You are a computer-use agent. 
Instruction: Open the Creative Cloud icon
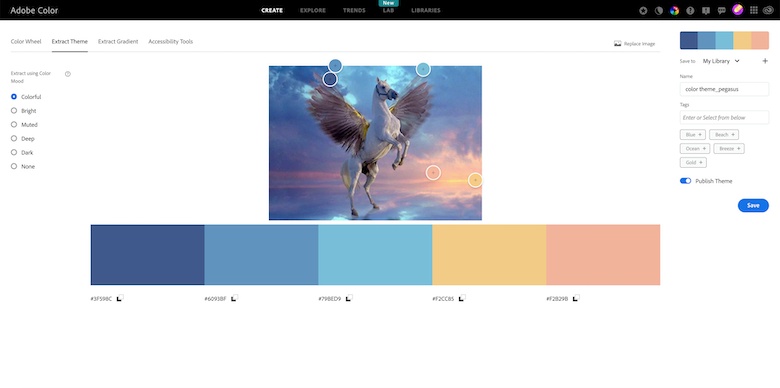point(768,10)
